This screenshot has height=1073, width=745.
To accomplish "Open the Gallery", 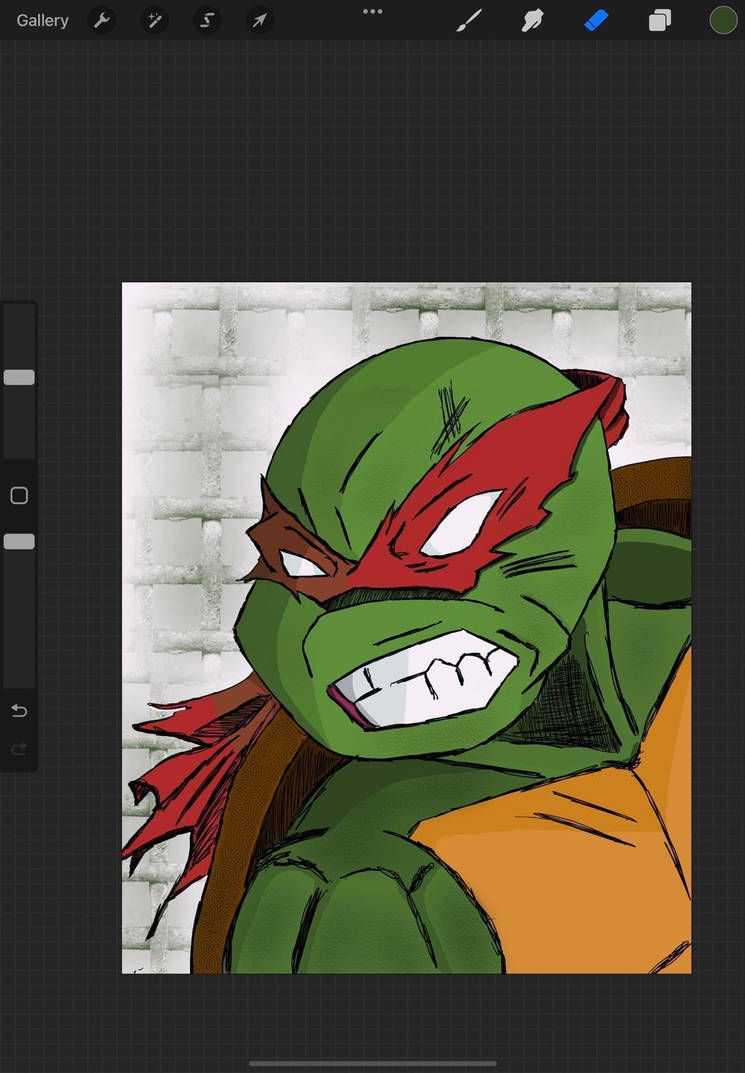I will coord(42,21).
